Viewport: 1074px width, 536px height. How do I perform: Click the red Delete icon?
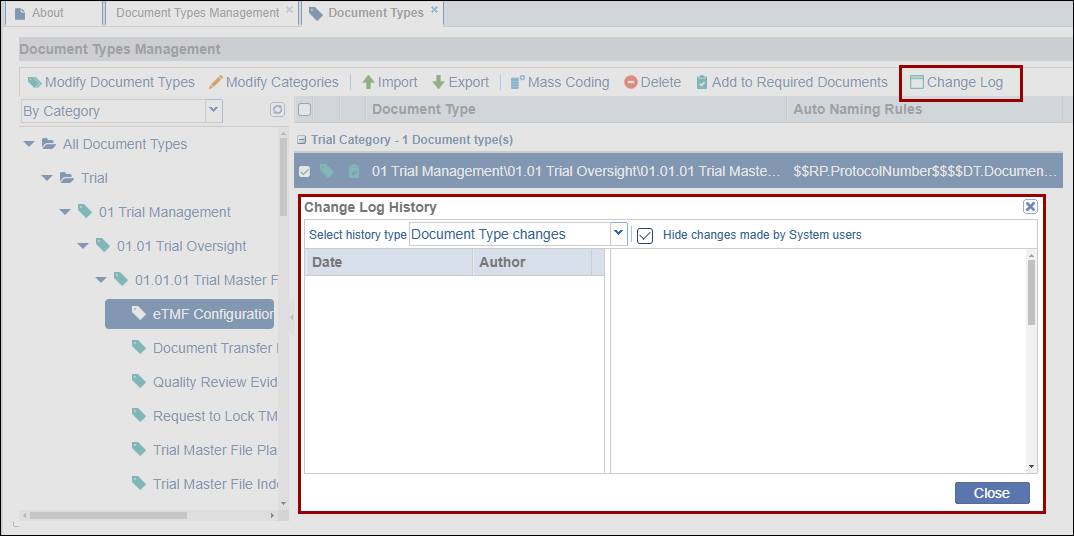point(631,83)
